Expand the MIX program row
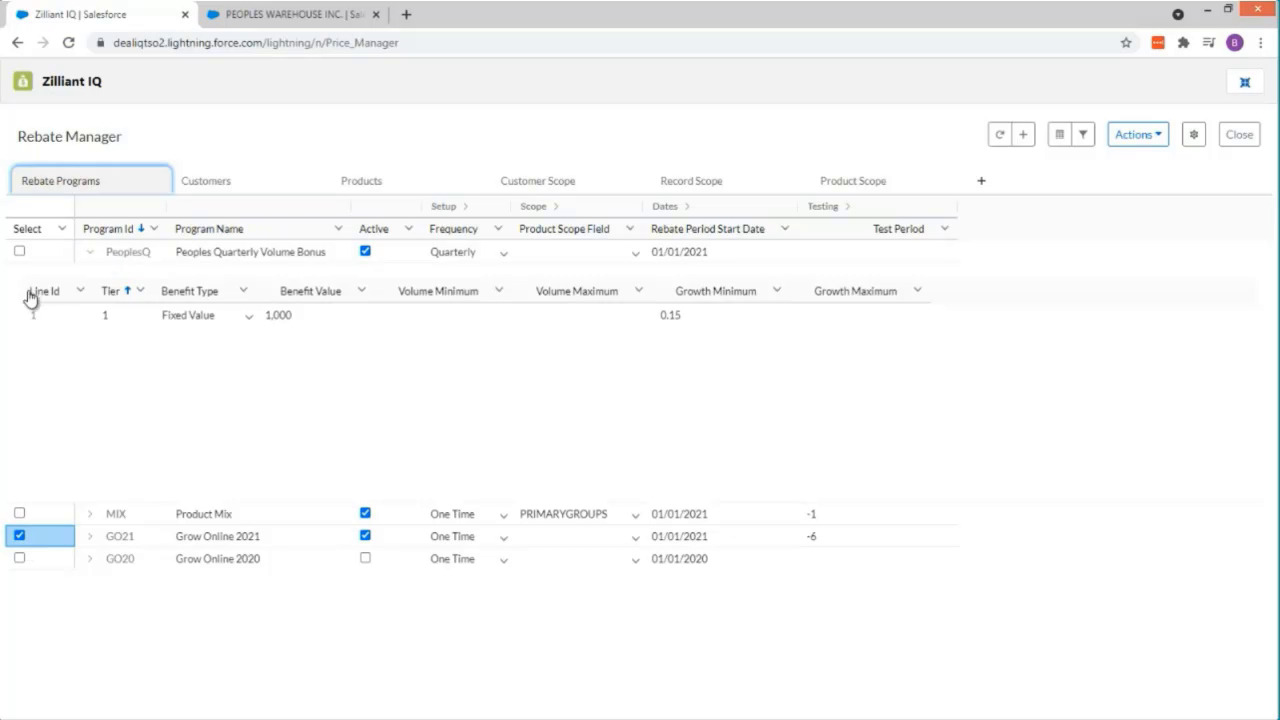This screenshot has height=720, width=1280. coord(90,514)
